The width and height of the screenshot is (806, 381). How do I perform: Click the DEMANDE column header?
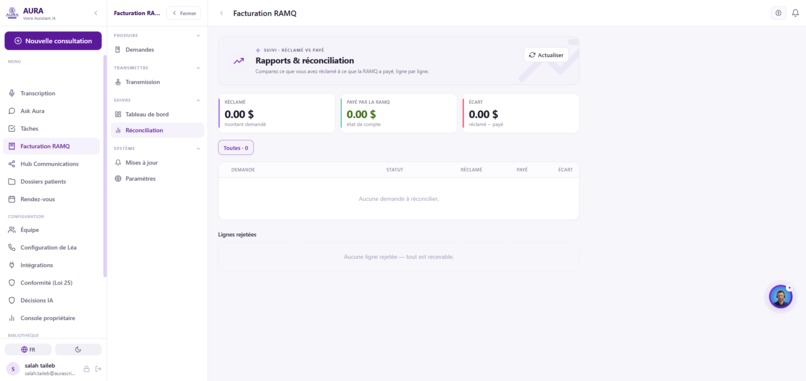coord(243,170)
